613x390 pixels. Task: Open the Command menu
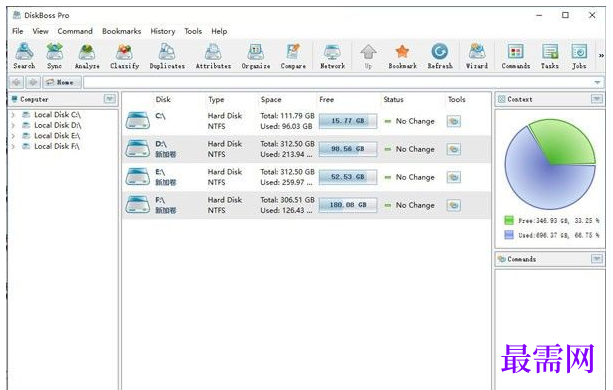coord(75,31)
